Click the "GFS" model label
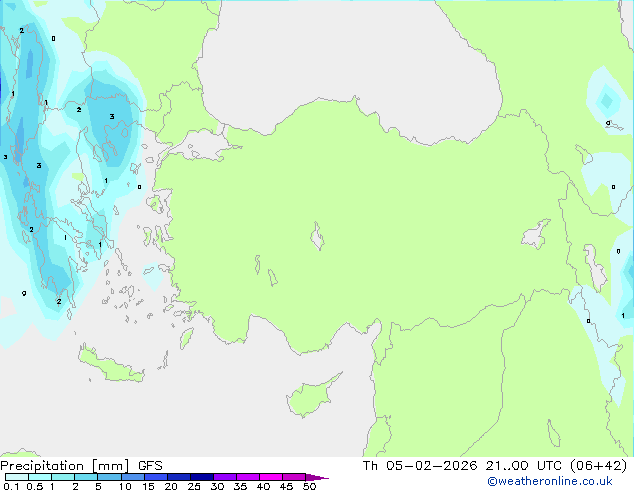This screenshot has width=634, height=490. pos(150,466)
